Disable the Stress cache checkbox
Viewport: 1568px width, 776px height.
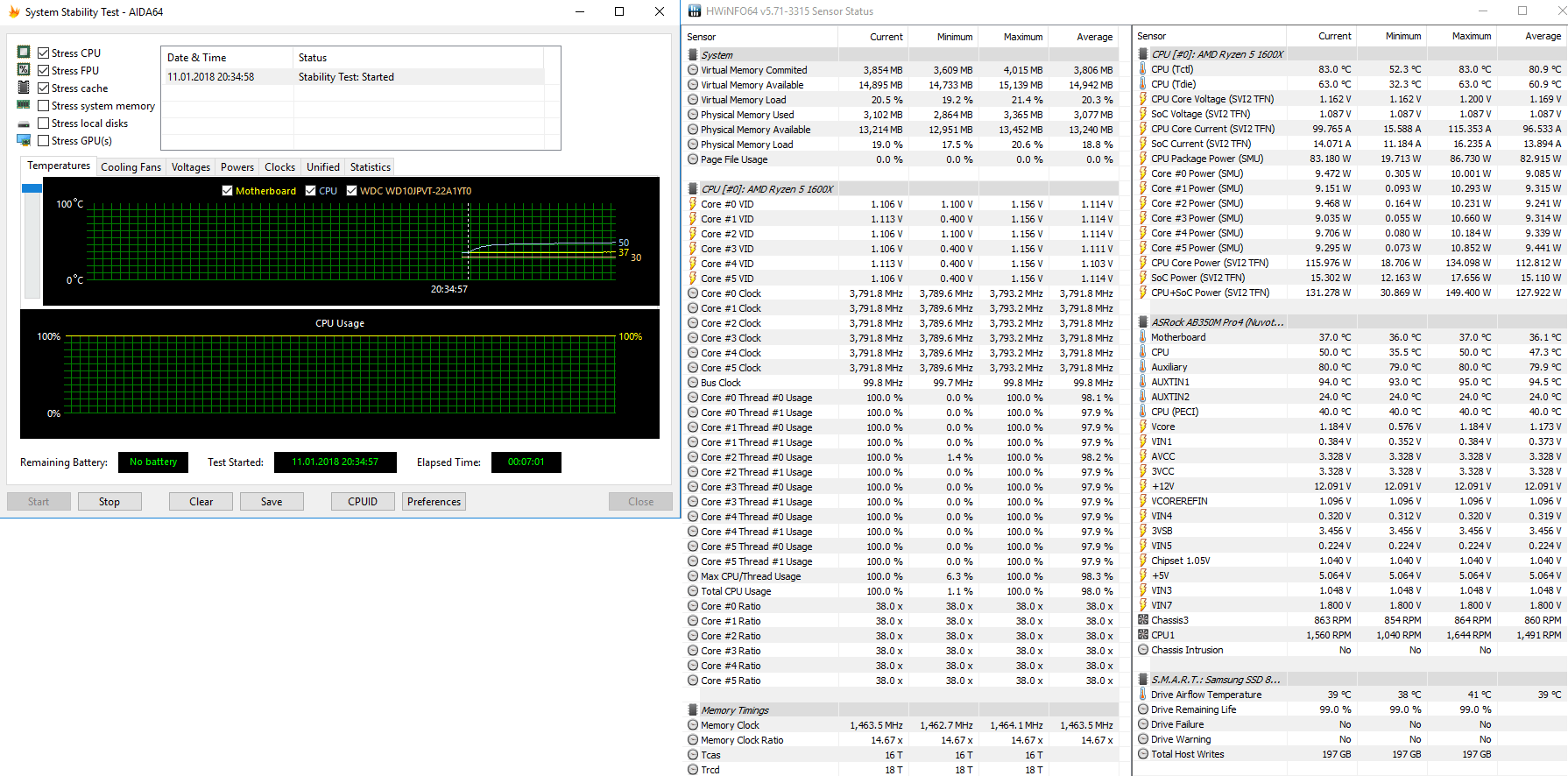click(x=43, y=88)
